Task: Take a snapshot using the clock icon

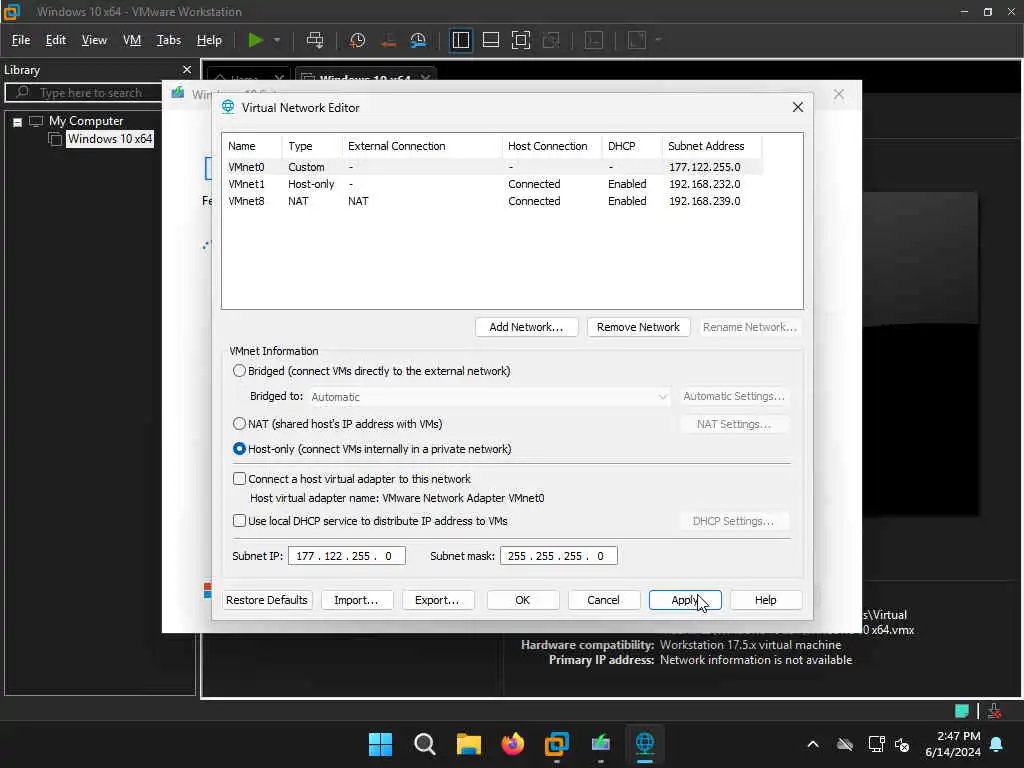Action: coord(357,40)
